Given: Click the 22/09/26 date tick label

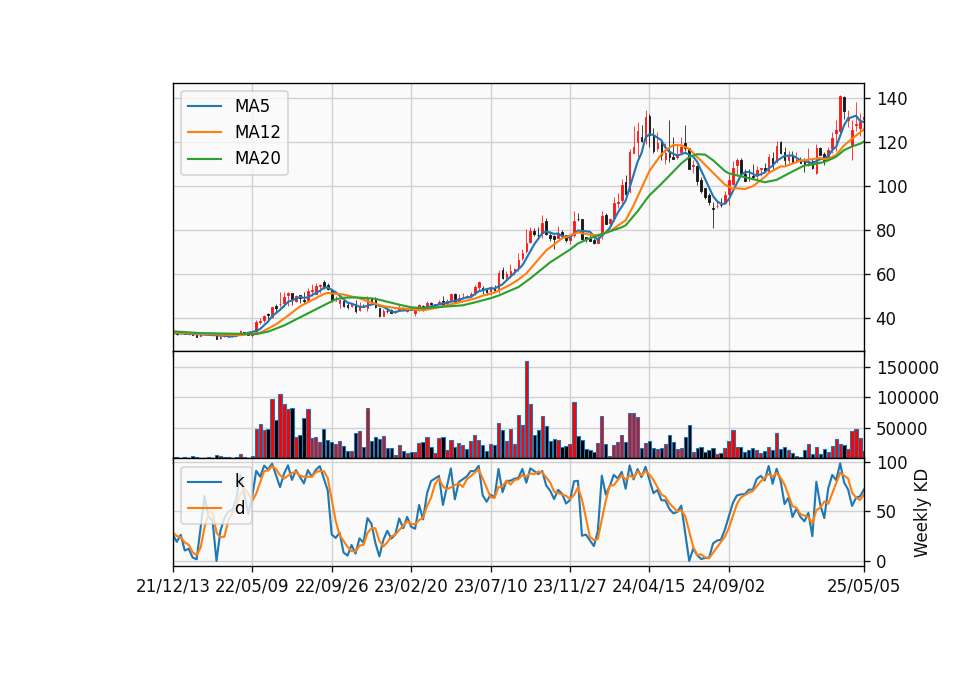Looking at the screenshot, I should point(332,586).
